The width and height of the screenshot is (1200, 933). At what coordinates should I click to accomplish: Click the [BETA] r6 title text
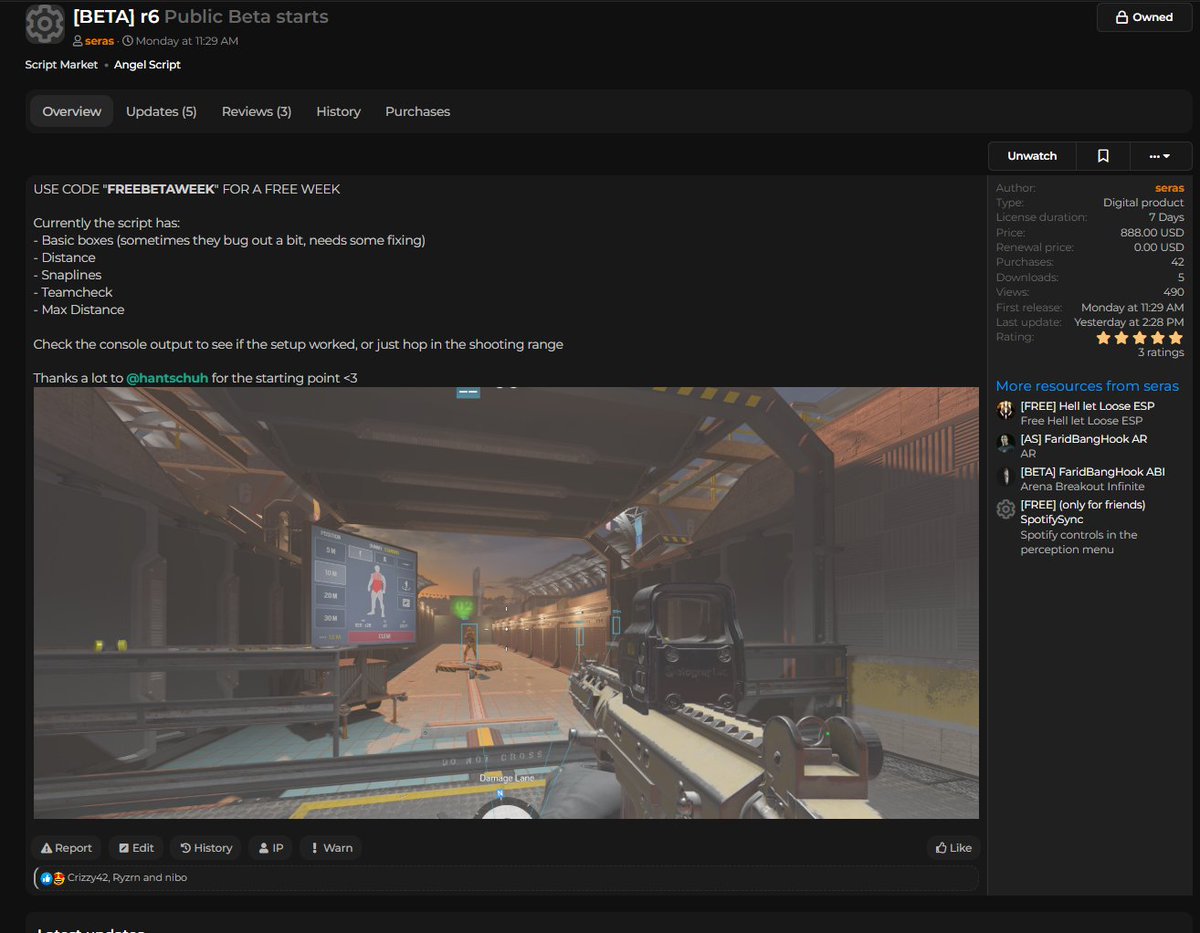116,17
